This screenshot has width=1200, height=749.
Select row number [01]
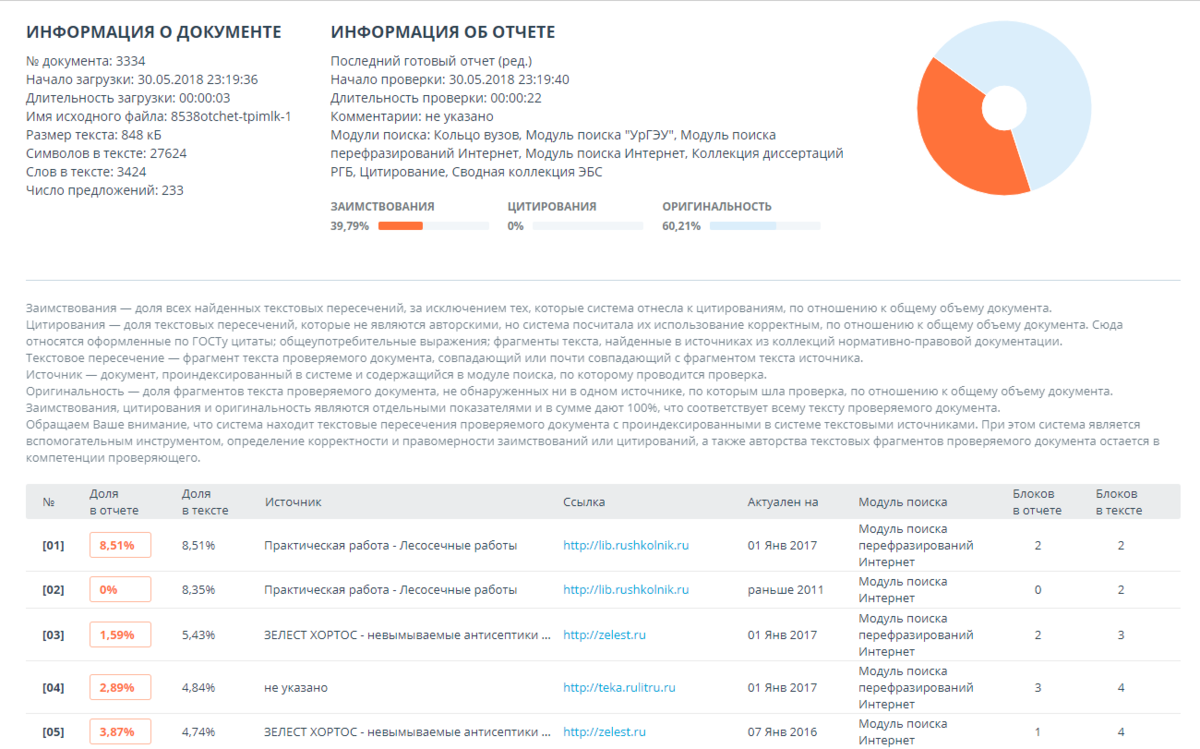53,545
